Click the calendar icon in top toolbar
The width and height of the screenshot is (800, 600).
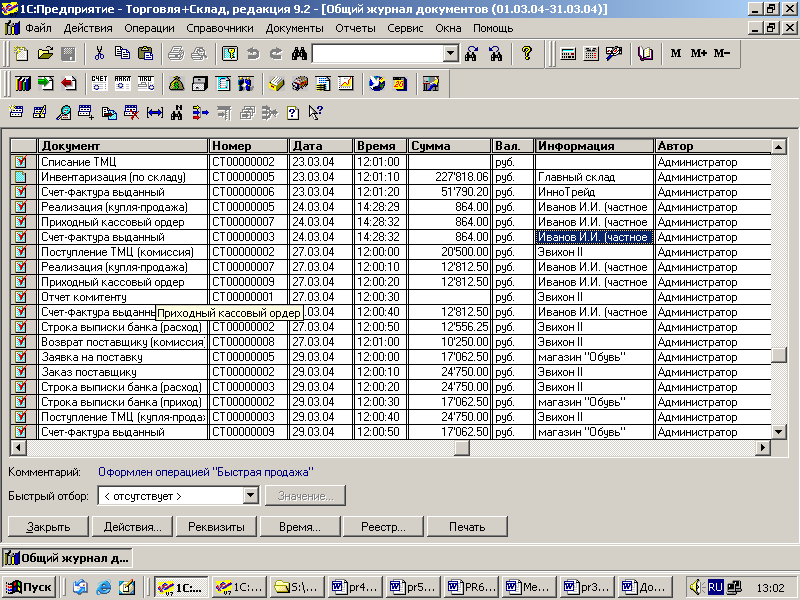(591, 53)
